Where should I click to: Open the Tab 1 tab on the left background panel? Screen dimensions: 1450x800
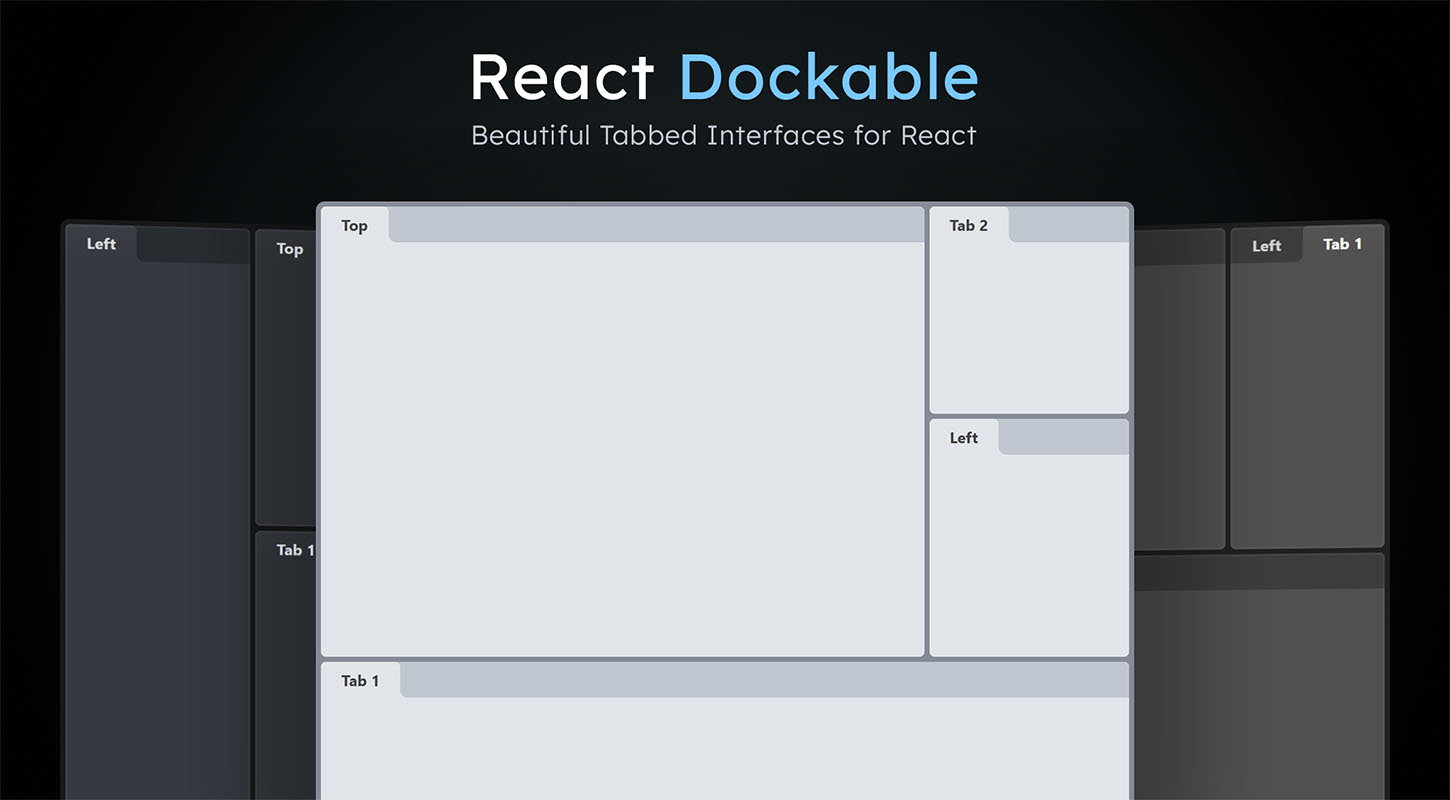(x=293, y=550)
